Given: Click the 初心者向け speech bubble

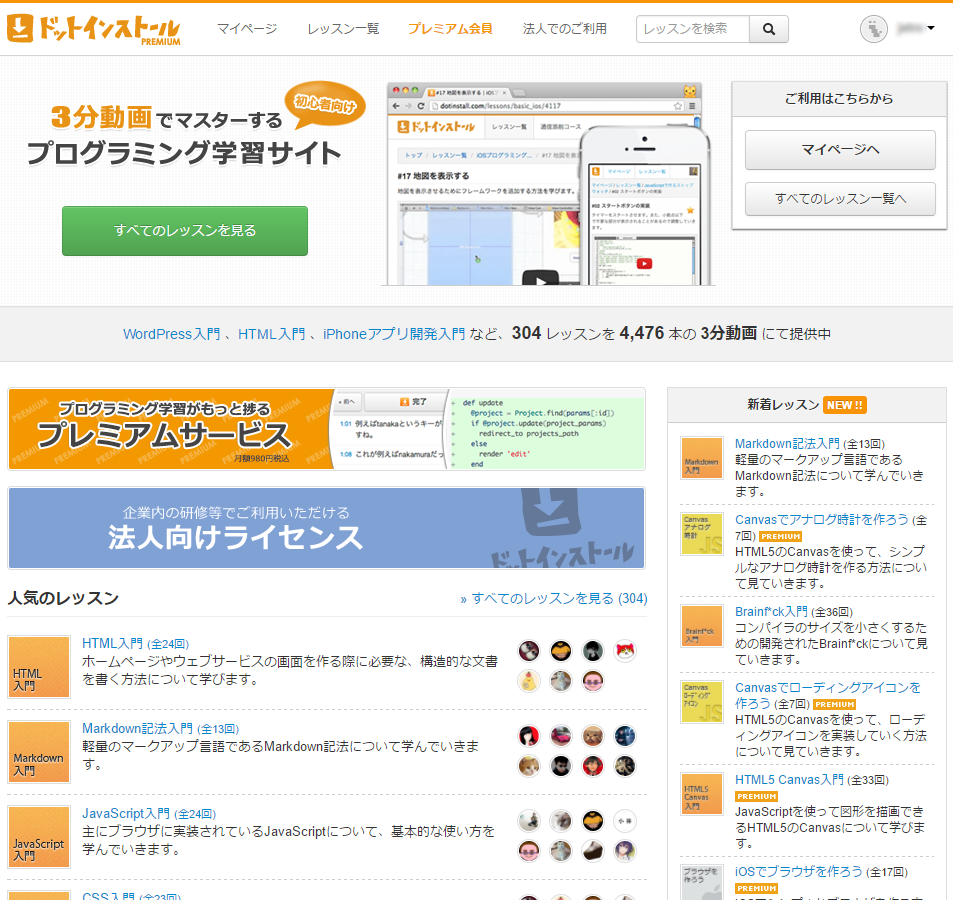Looking at the screenshot, I should [326, 104].
